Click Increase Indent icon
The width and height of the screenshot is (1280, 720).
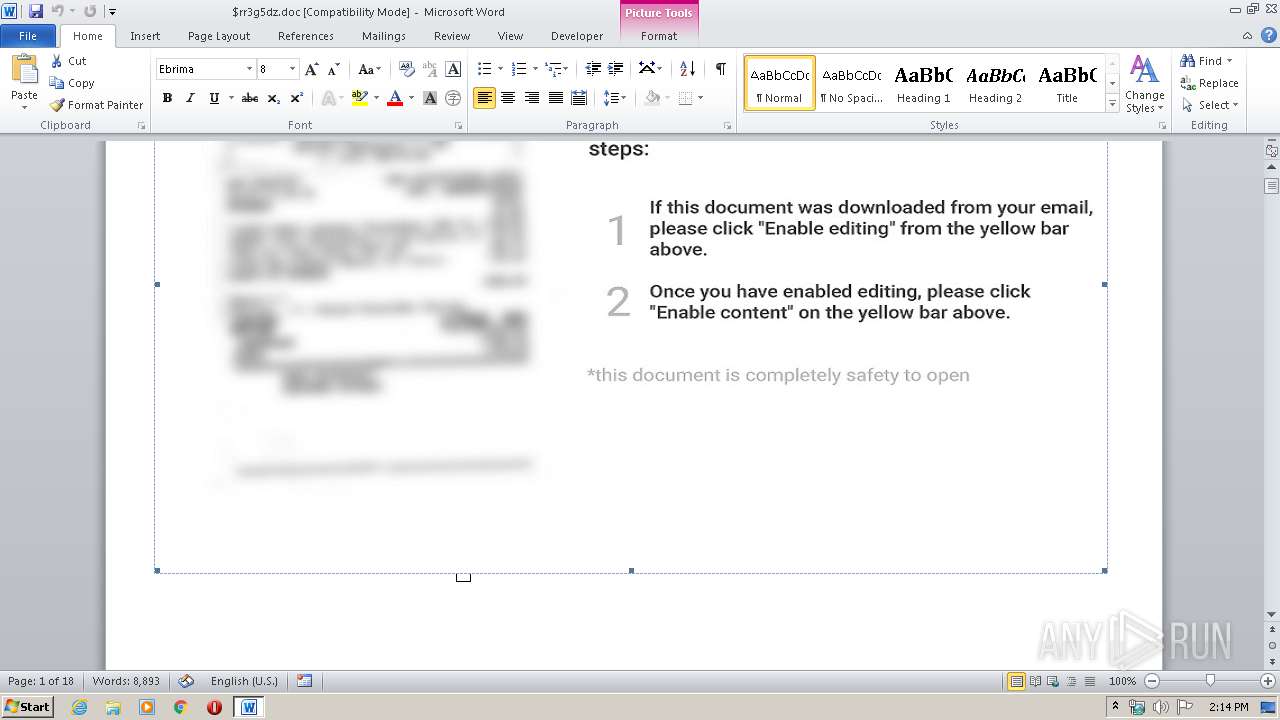coord(616,69)
